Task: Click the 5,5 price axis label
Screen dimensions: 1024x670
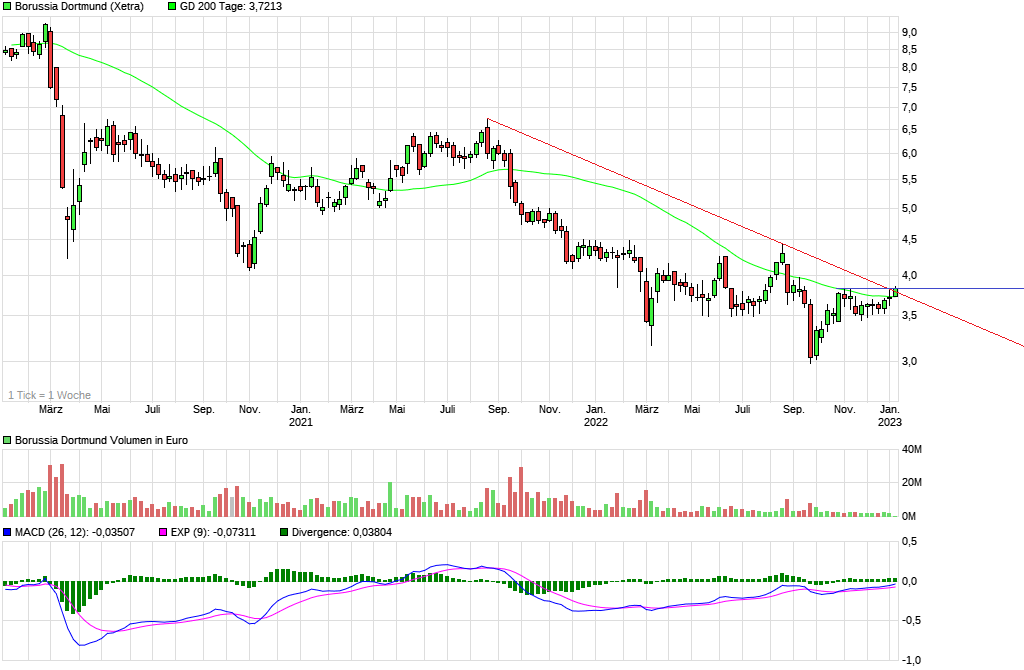Action: pos(909,180)
